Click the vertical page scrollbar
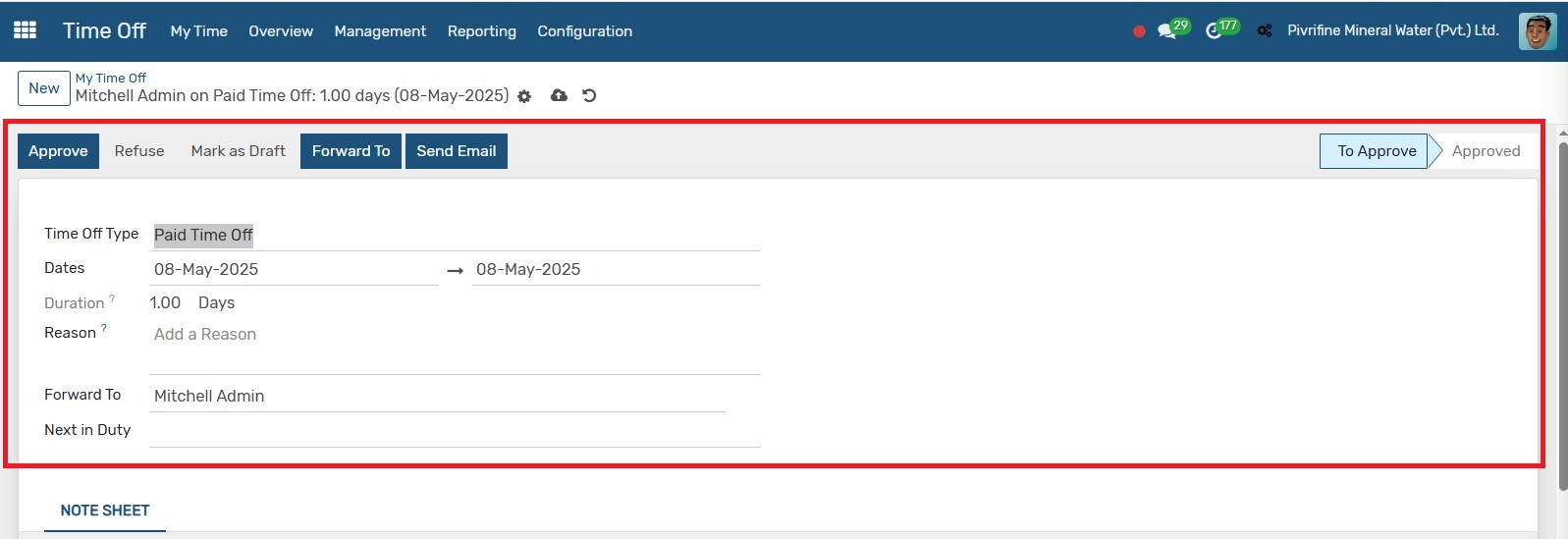The width and height of the screenshot is (1568, 539). point(1563,316)
